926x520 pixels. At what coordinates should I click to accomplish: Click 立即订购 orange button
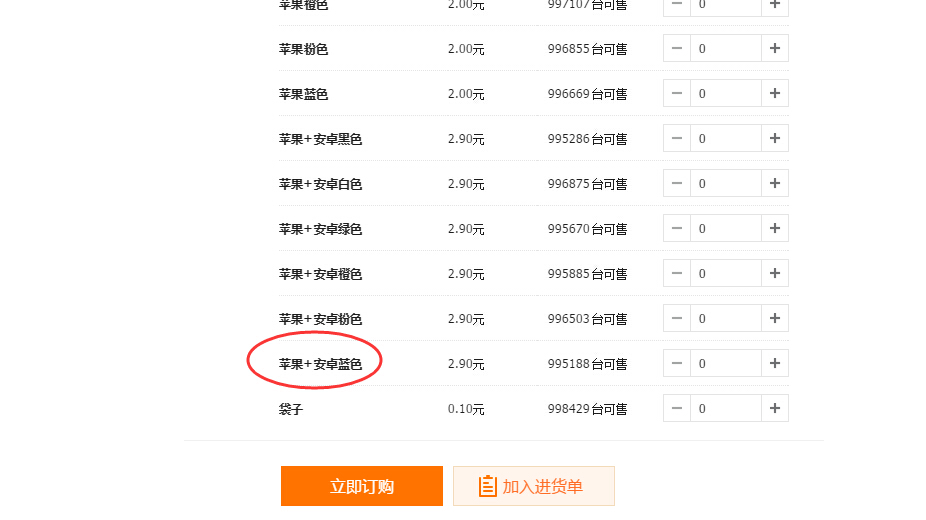coord(361,486)
